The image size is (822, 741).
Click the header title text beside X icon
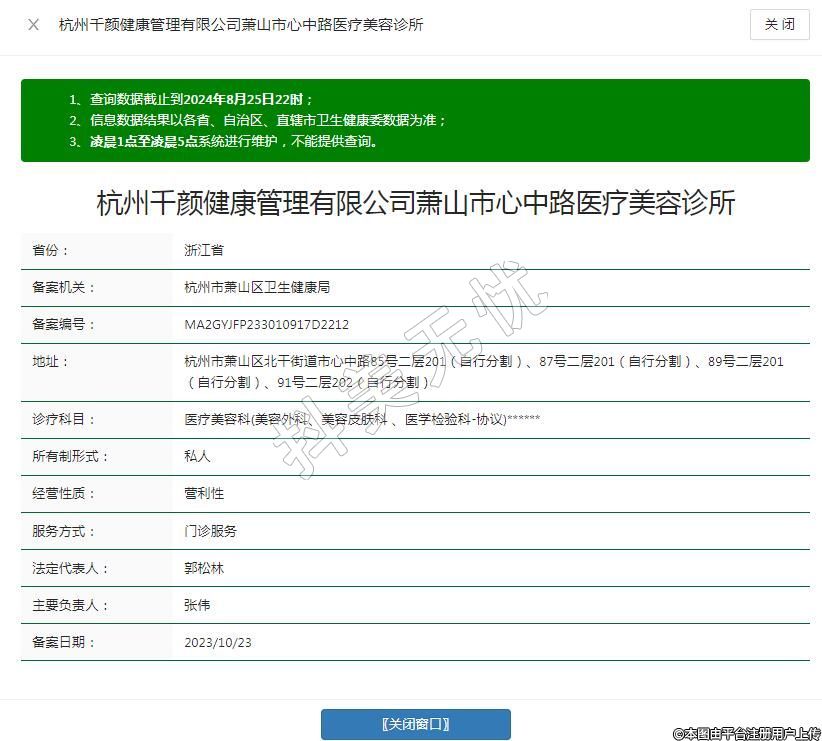[x=241, y=25]
